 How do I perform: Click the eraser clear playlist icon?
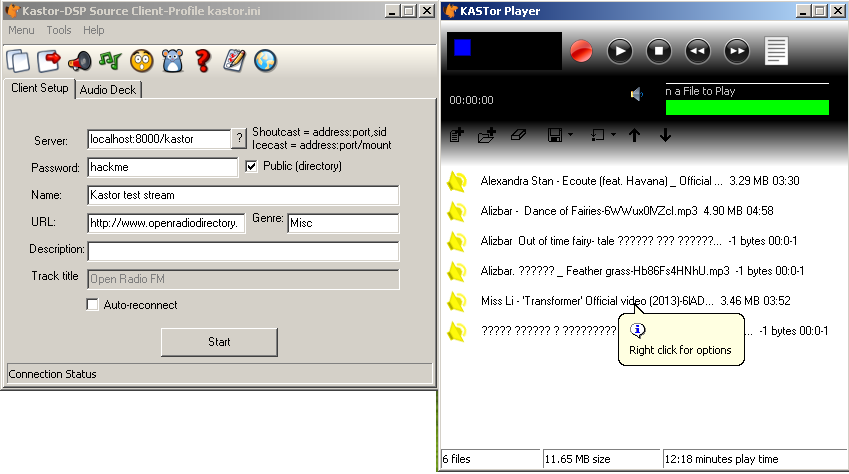(518, 134)
